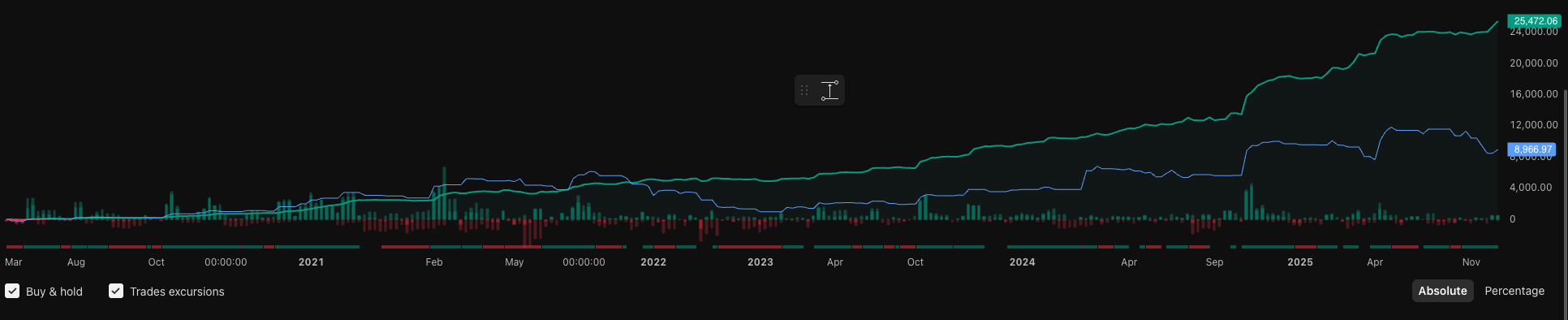Viewport: 1568px width, 320px height.
Task: Click the 2021 year label on time axis
Action: point(311,262)
